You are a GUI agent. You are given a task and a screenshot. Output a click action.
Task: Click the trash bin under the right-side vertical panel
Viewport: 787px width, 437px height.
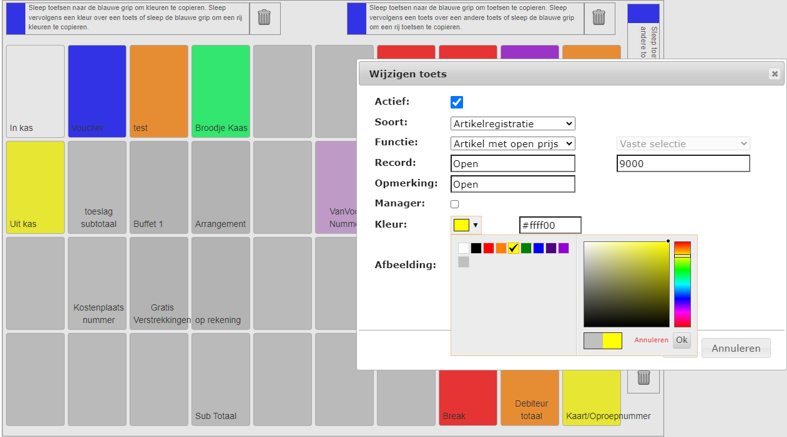pos(643,377)
